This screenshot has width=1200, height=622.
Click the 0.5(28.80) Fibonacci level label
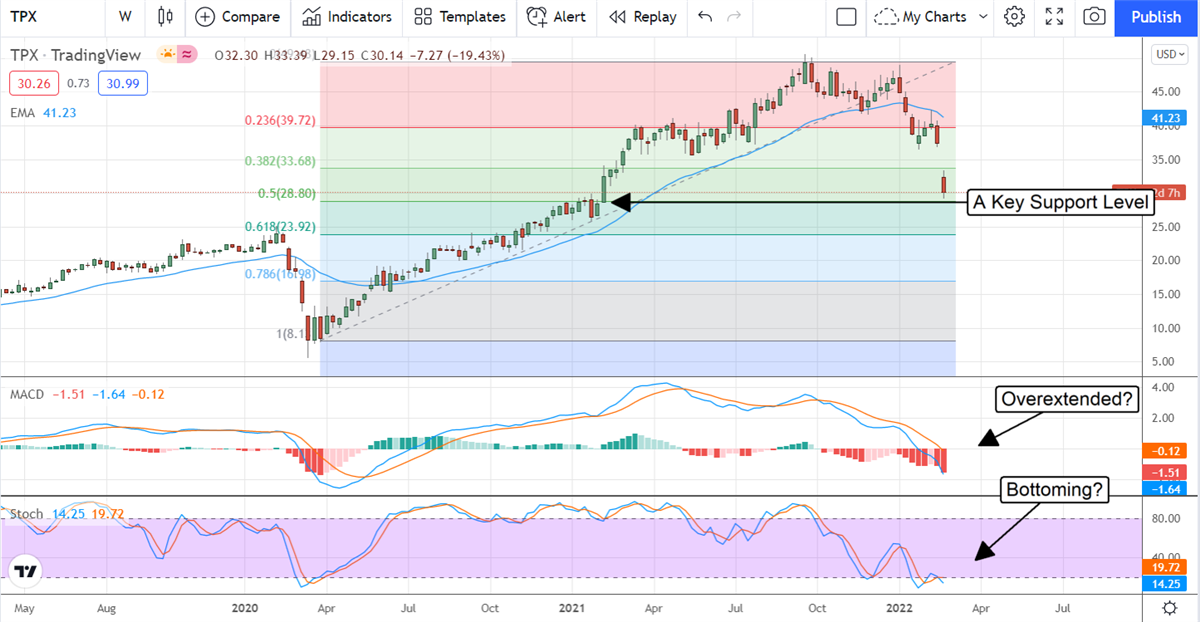point(286,193)
